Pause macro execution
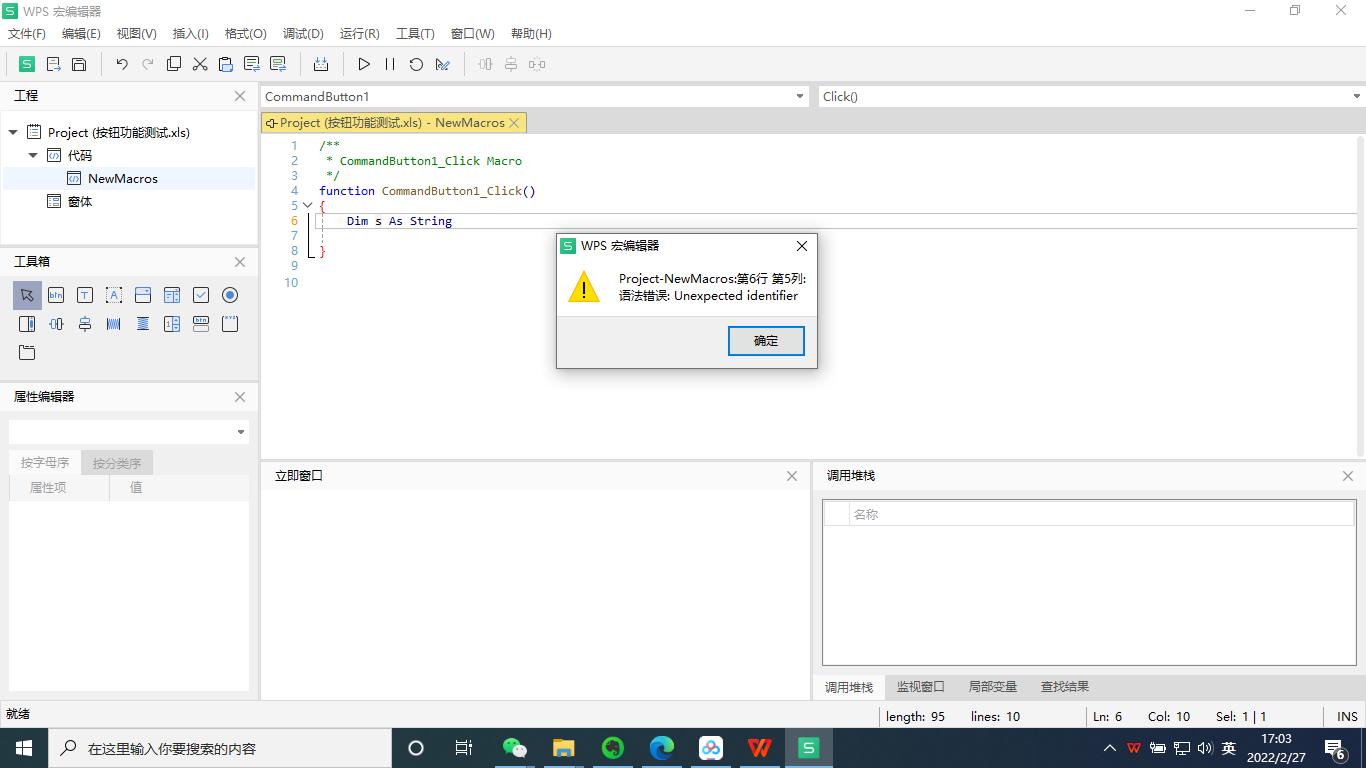1366x768 pixels. tap(389, 64)
